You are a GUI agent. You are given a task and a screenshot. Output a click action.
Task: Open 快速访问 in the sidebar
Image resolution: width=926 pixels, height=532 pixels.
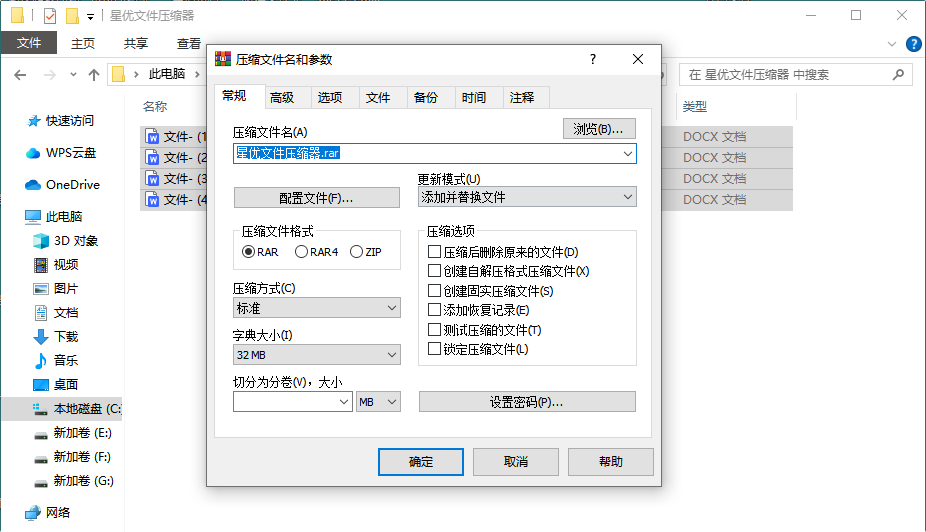[60, 121]
